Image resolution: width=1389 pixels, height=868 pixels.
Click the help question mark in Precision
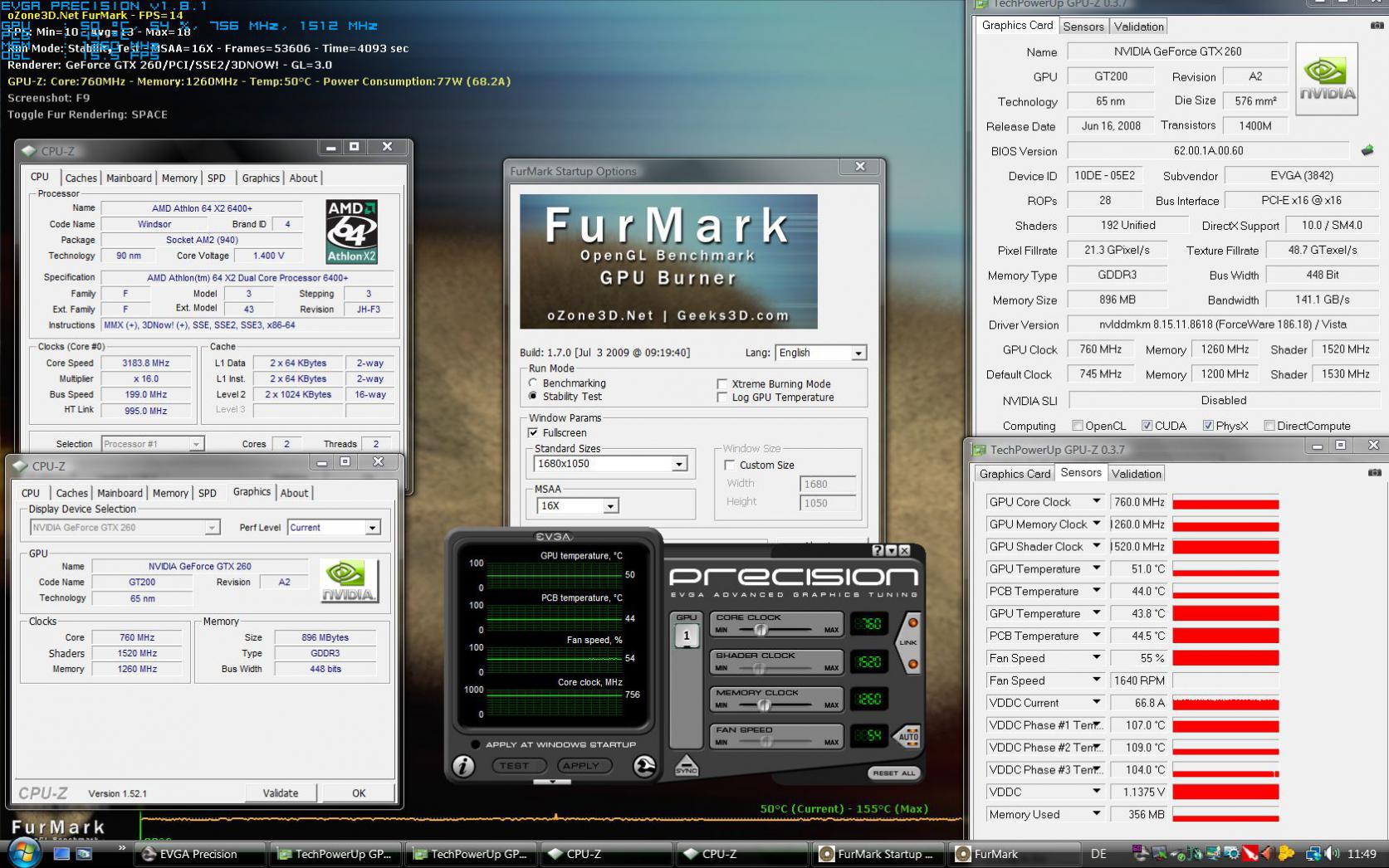(x=878, y=550)
